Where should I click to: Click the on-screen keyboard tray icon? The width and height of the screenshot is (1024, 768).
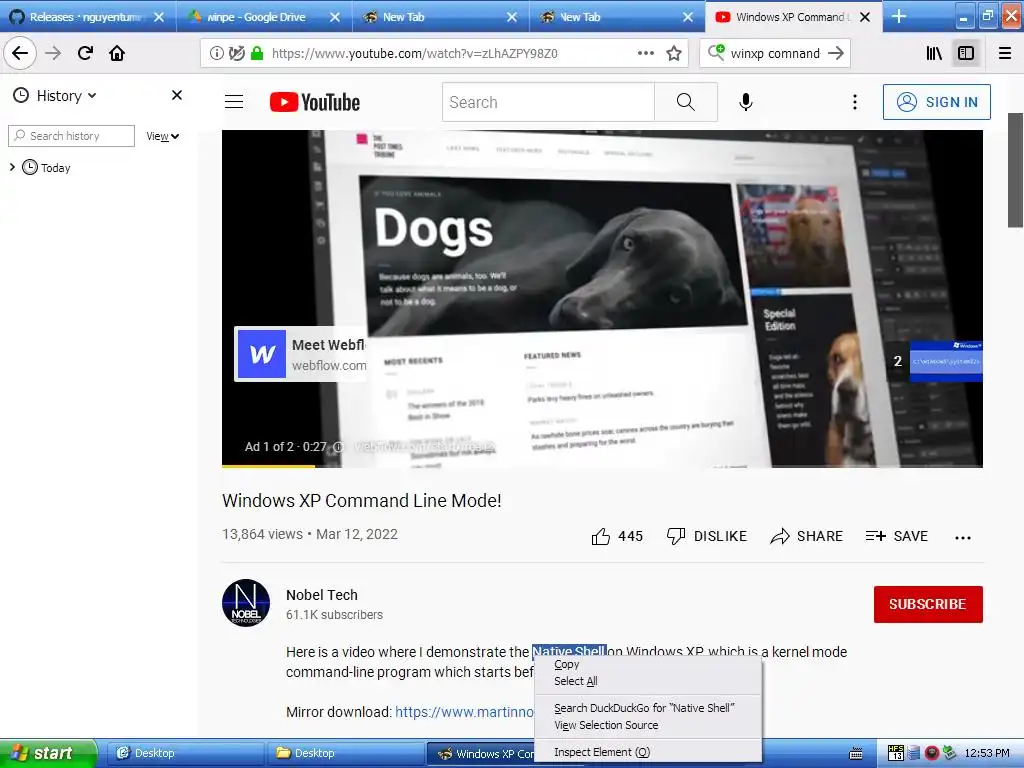[x=856, y=754]
